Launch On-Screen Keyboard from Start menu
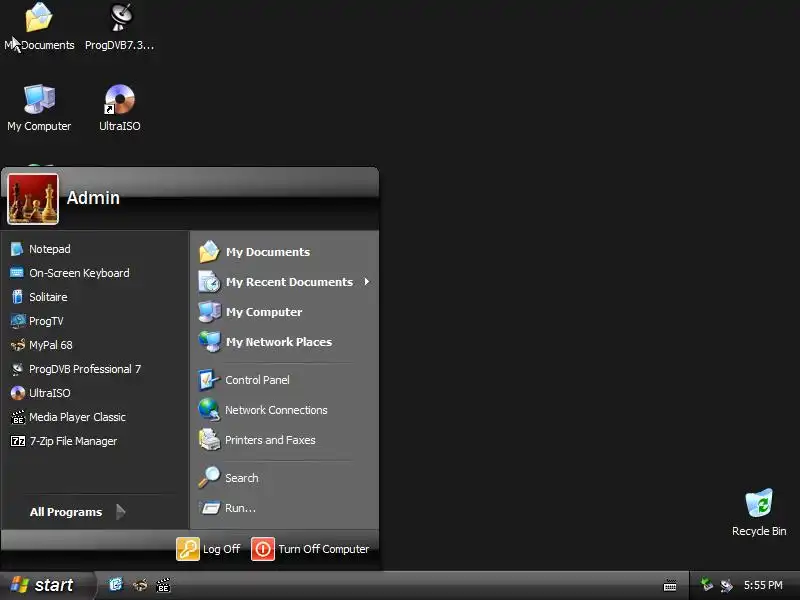 coord(95,273)
